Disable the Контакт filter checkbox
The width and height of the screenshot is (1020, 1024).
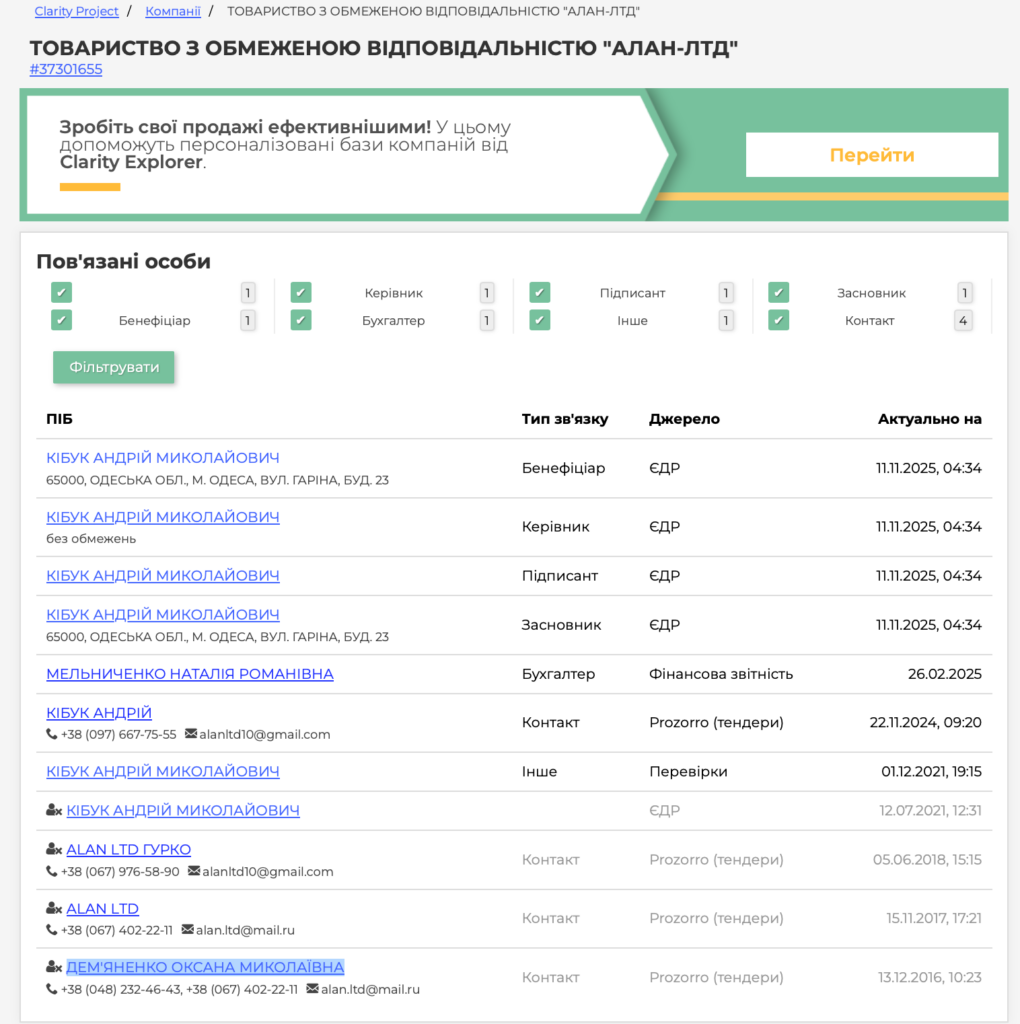779,321
